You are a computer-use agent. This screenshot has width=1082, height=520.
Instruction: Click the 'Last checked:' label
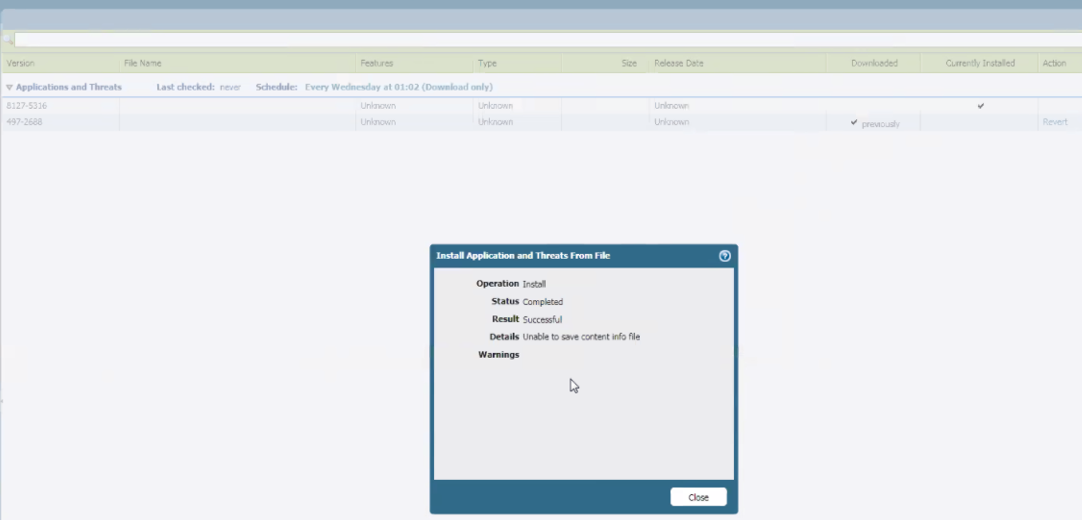tap(186, 88)
